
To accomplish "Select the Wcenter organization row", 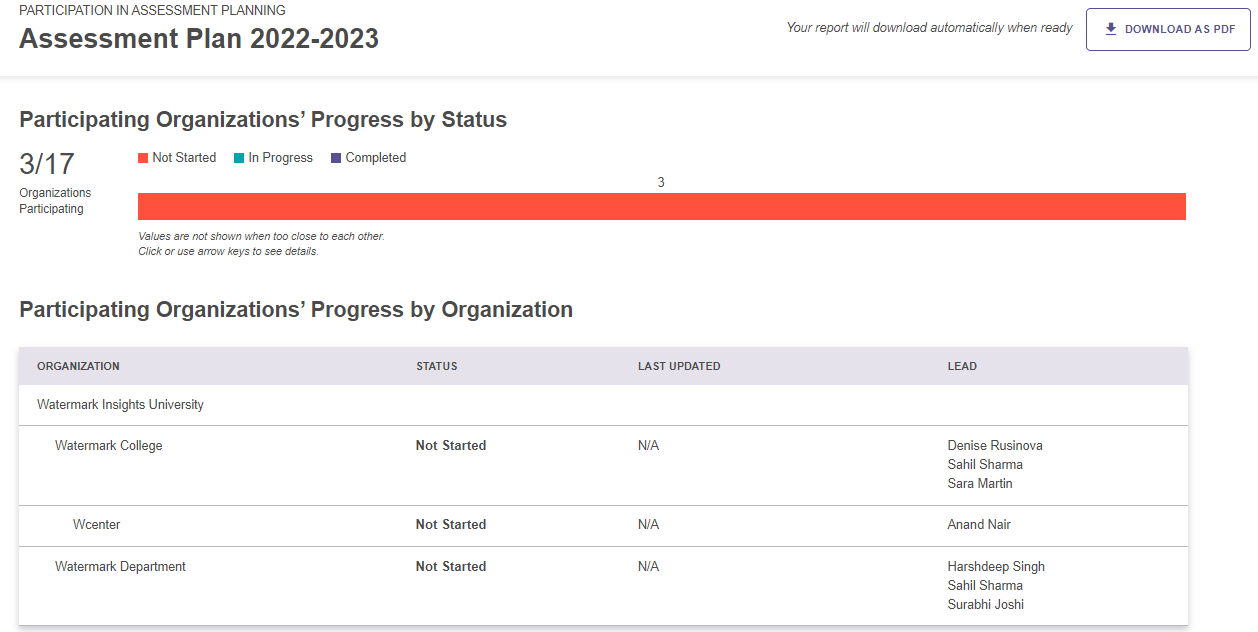I will pyautogui.click(x=603, y=525).
